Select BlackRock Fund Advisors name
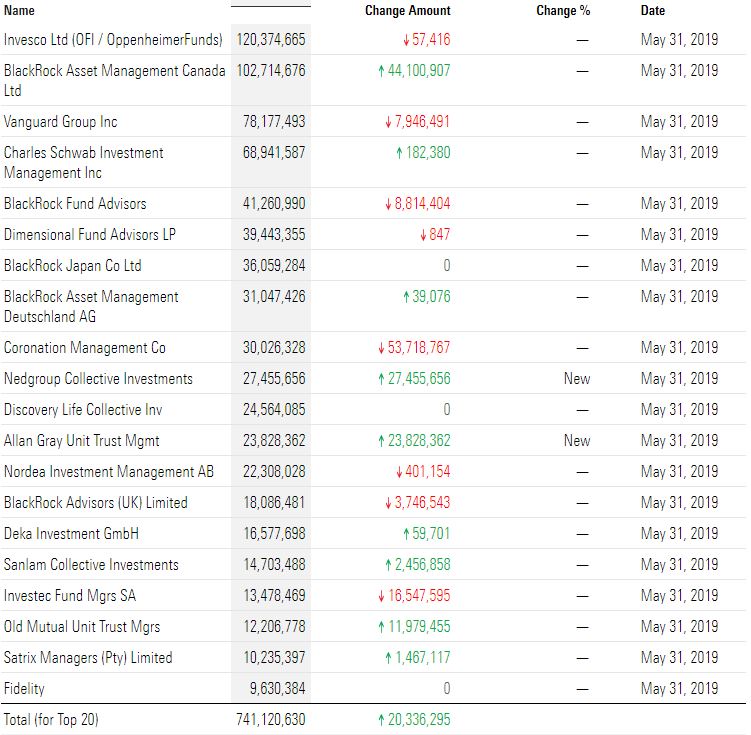751x735 pixels. (x=75, y=204)
